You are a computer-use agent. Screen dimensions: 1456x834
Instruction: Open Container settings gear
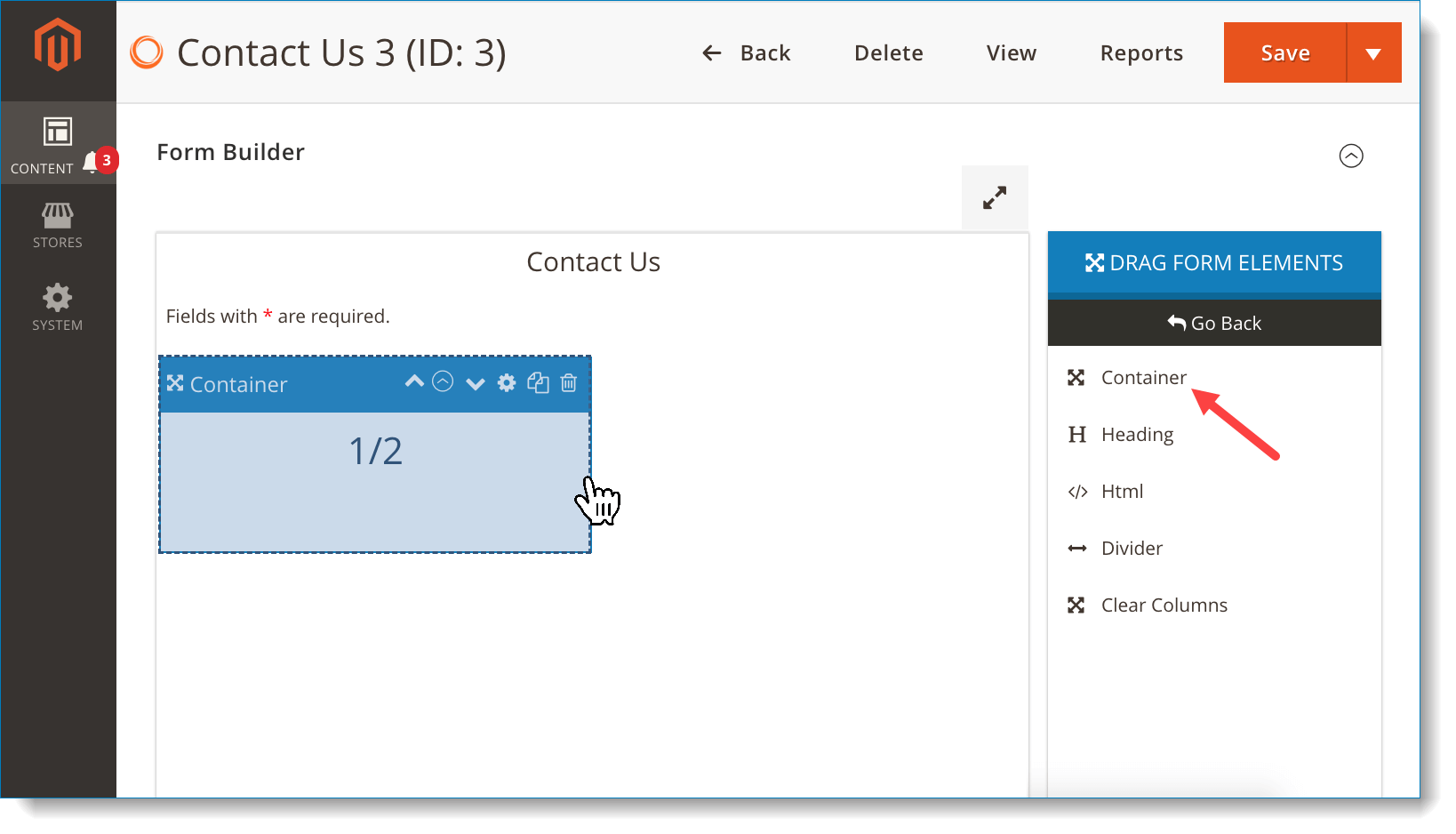507,383
